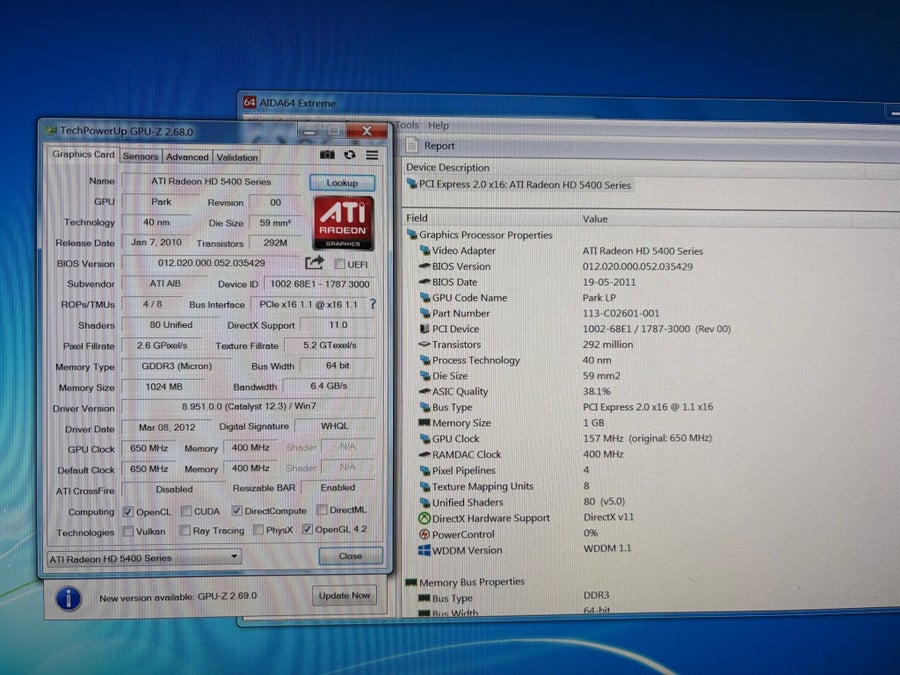Open the GPU-Z hamburger menu icon
The width and height of the screenshot is (900, 675).
372,155
